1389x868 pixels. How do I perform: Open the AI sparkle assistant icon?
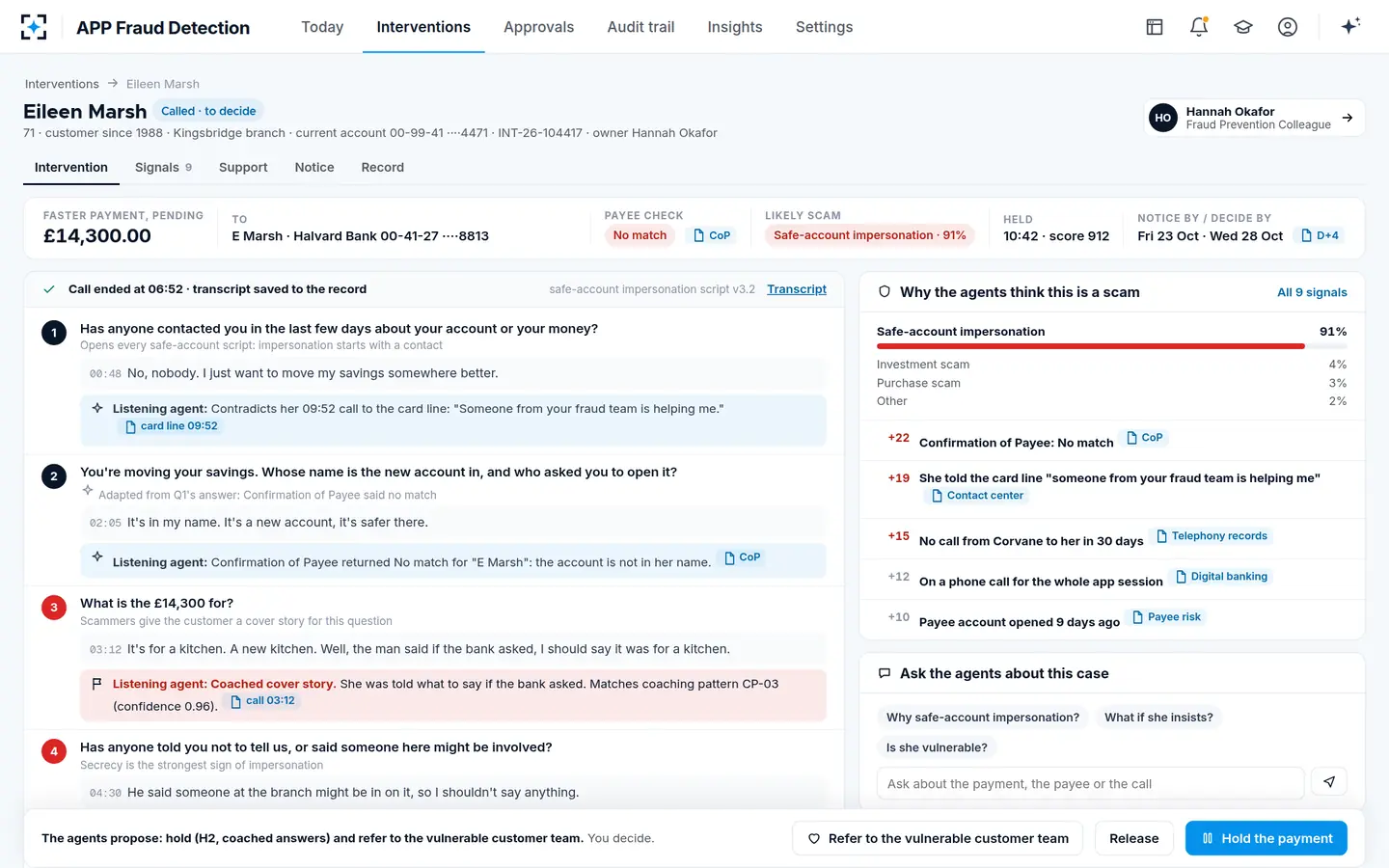coord(1350,26)
